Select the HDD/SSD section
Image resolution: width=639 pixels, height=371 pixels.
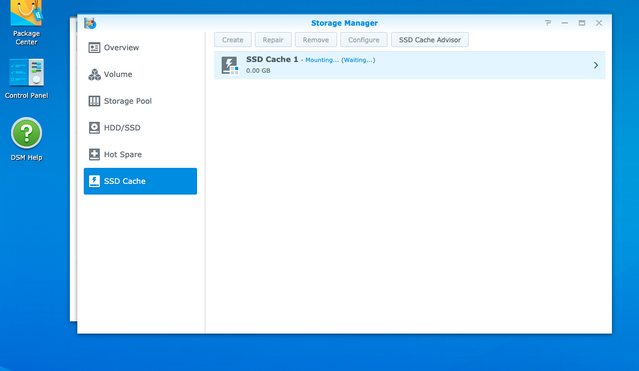click(140, 128)
